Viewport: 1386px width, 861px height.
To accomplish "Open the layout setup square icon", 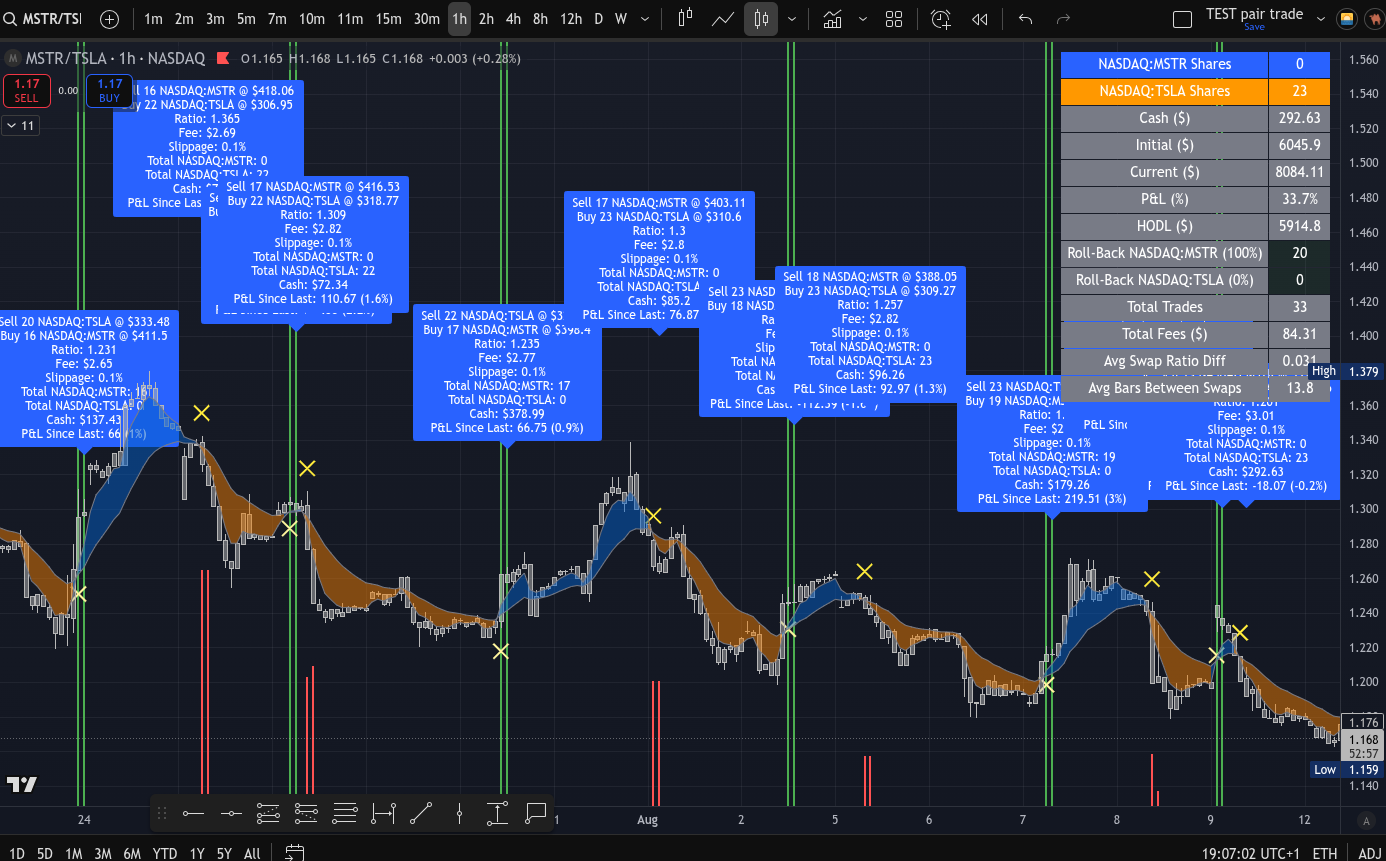I will 1182,19.
